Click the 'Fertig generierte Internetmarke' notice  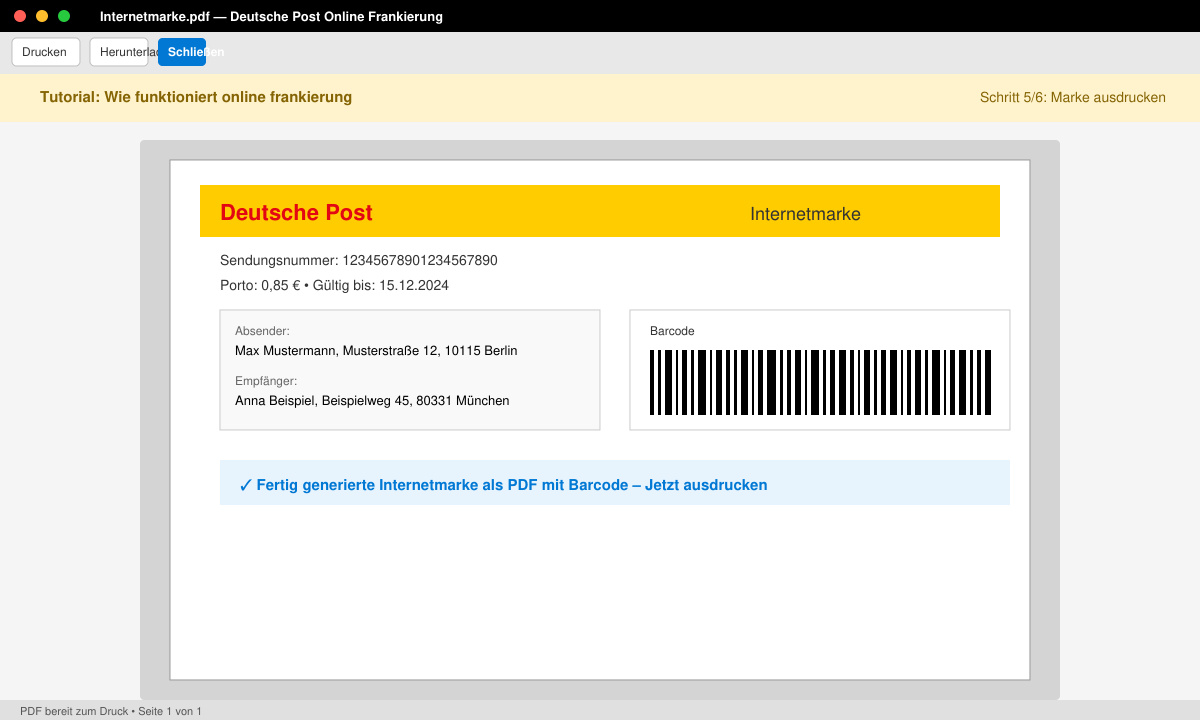[x=615, y=483]
